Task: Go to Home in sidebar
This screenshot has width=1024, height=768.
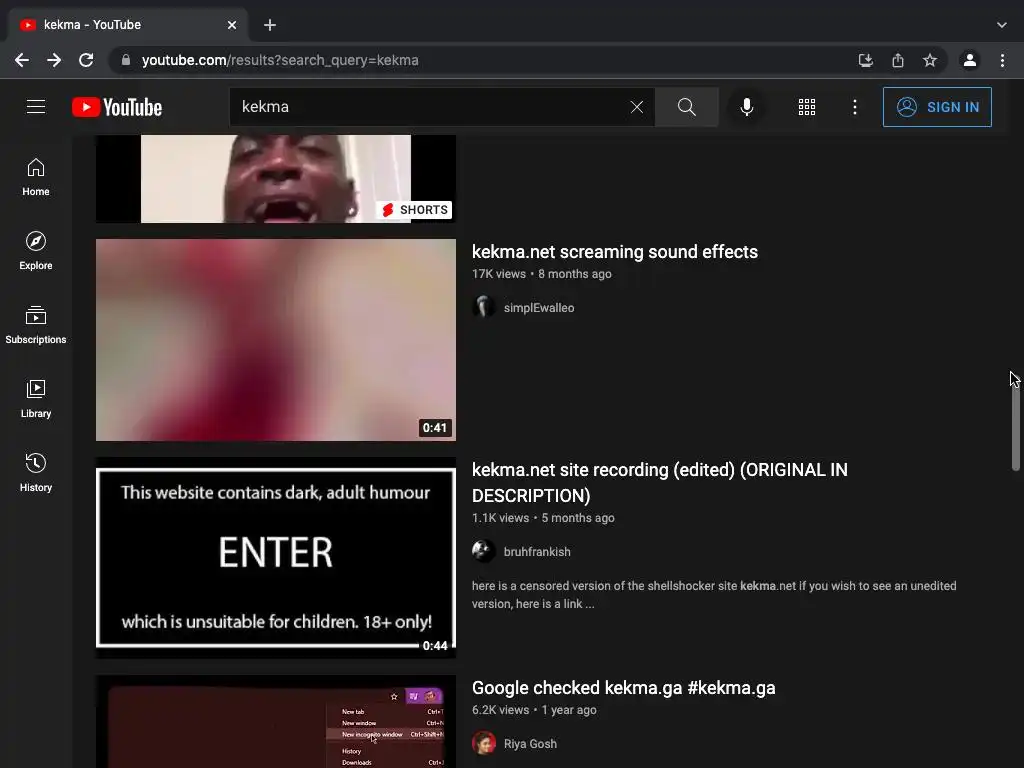Action: click(36, 177)
